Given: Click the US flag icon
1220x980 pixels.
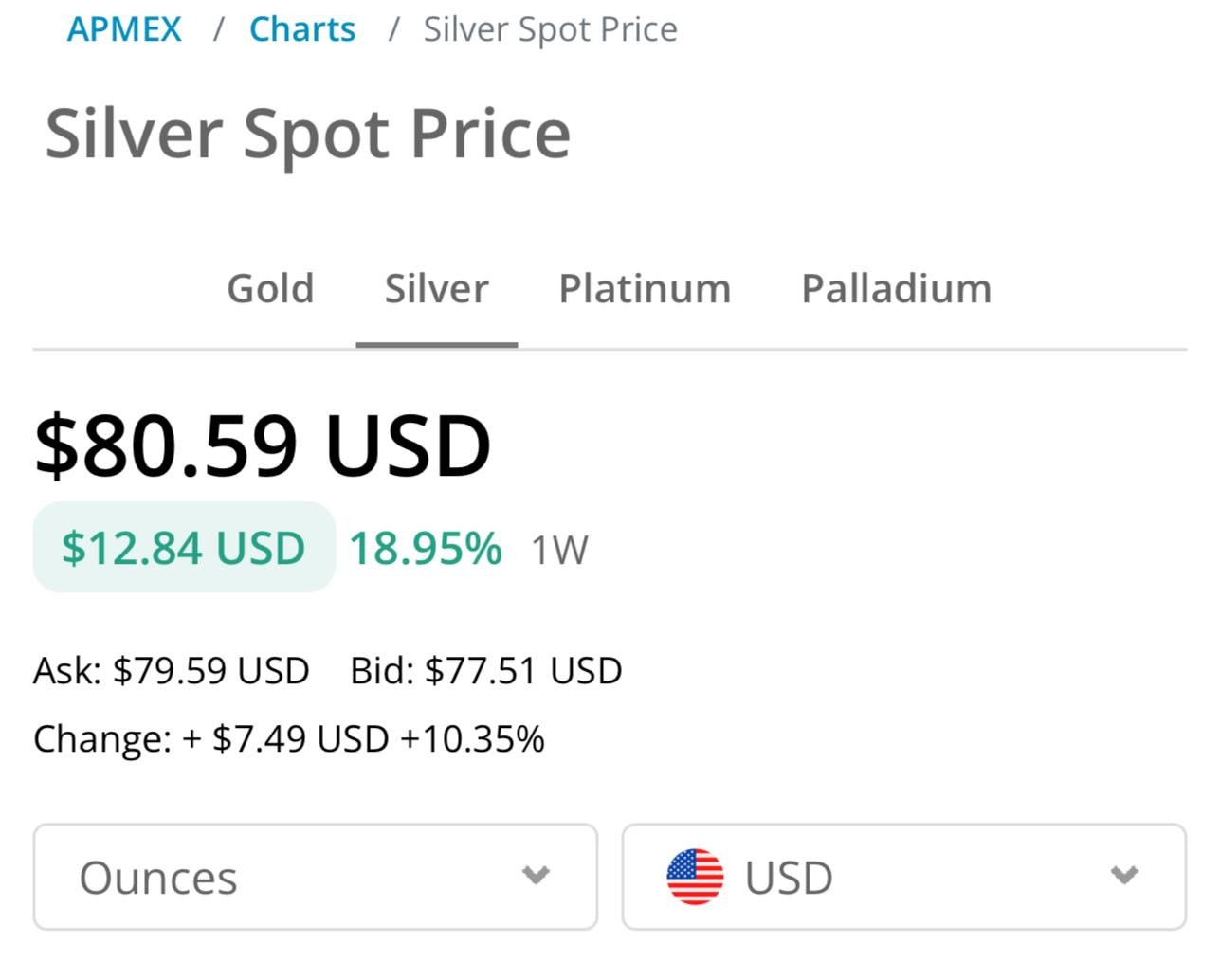Looking at the screenshot, I should pyautogui.click(x=695, y=877).
